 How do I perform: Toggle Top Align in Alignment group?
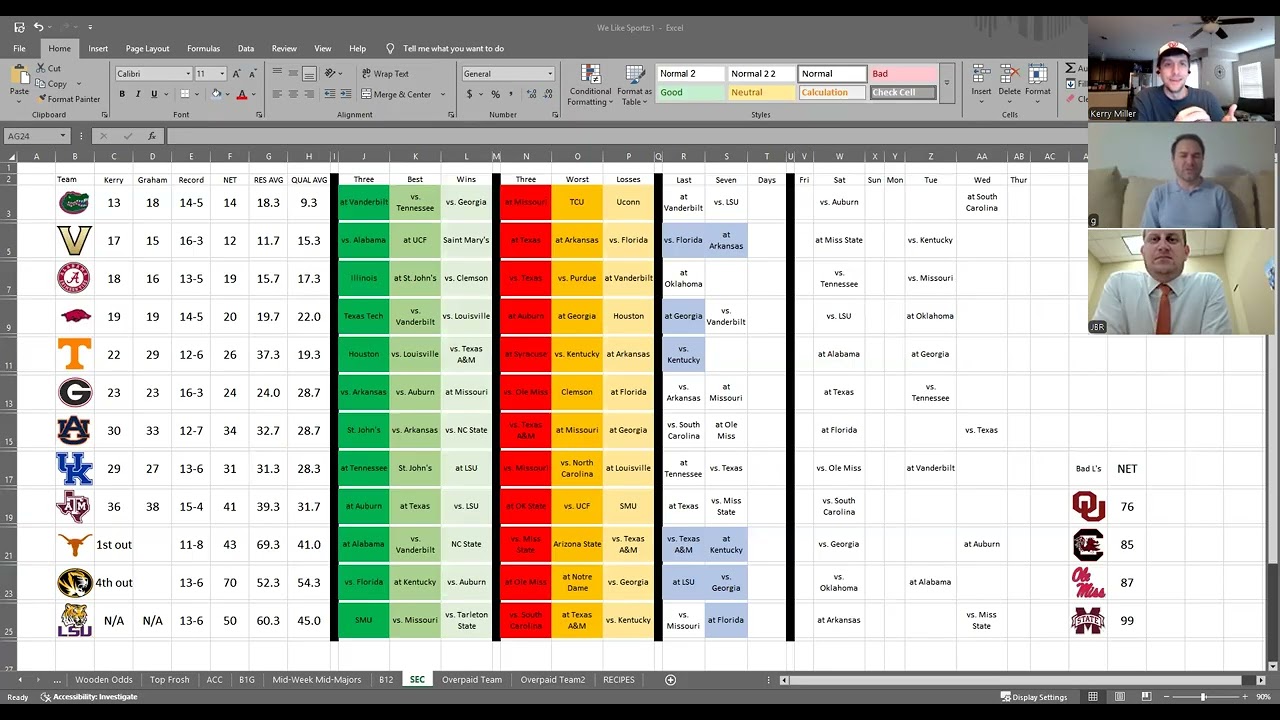[277, 73]
